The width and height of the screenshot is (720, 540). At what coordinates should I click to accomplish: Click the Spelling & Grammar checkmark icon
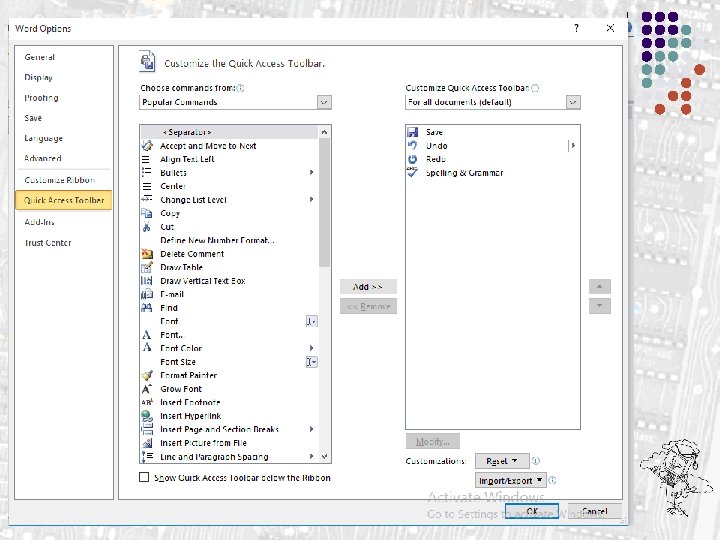(412, 173)
